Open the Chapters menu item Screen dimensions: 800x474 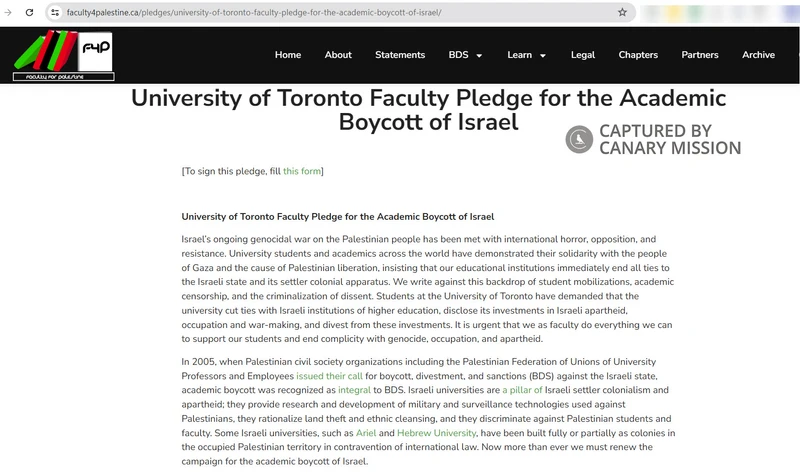tap(638, 55)
